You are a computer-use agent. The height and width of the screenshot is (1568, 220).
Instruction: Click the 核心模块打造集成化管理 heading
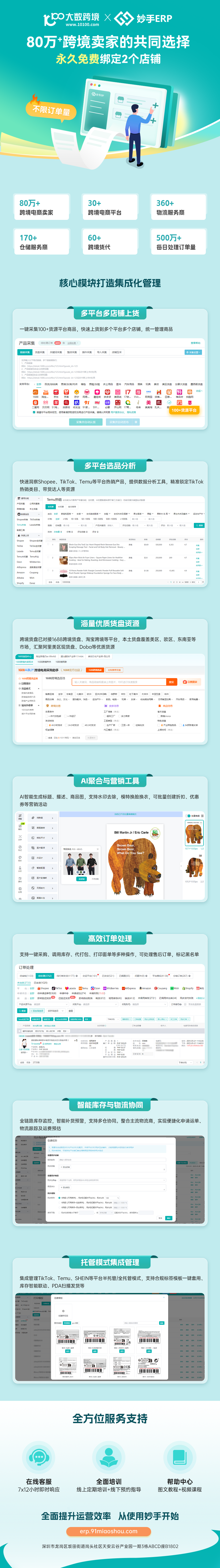pyautogui.click(x=110, y=283)
